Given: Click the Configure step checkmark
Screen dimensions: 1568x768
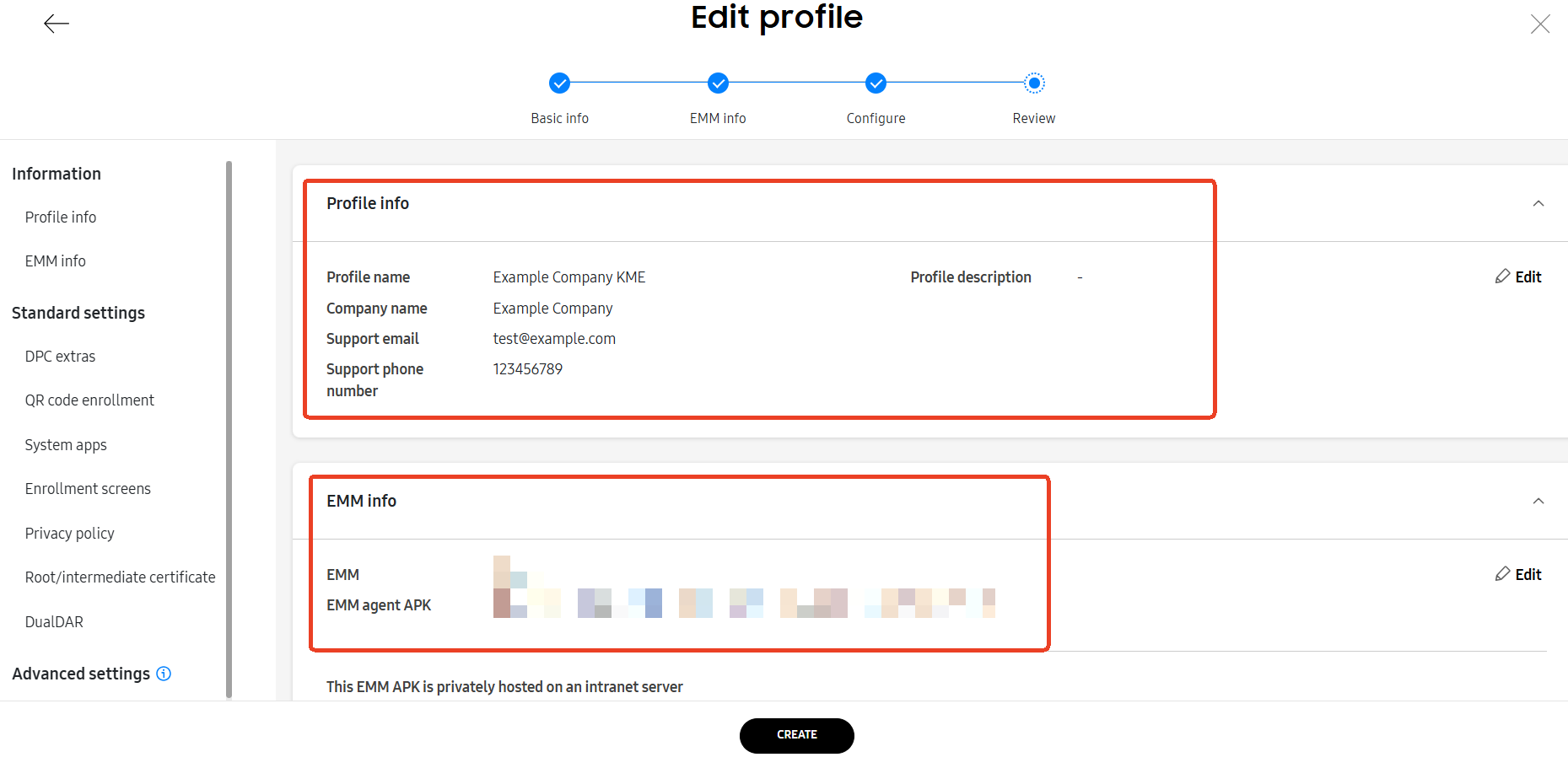Looking at the screenshot, I should click(x=875, y=83).
